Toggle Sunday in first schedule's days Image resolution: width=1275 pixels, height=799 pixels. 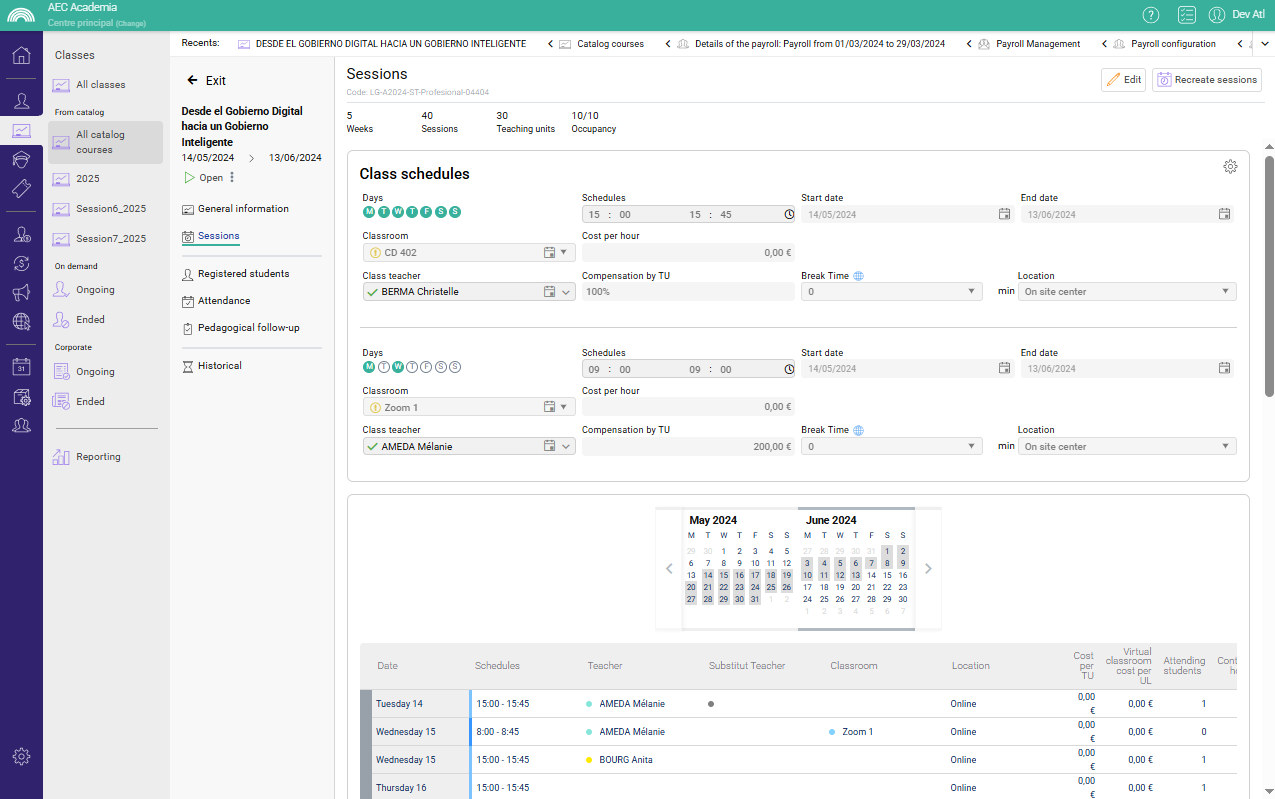point(455,212)
